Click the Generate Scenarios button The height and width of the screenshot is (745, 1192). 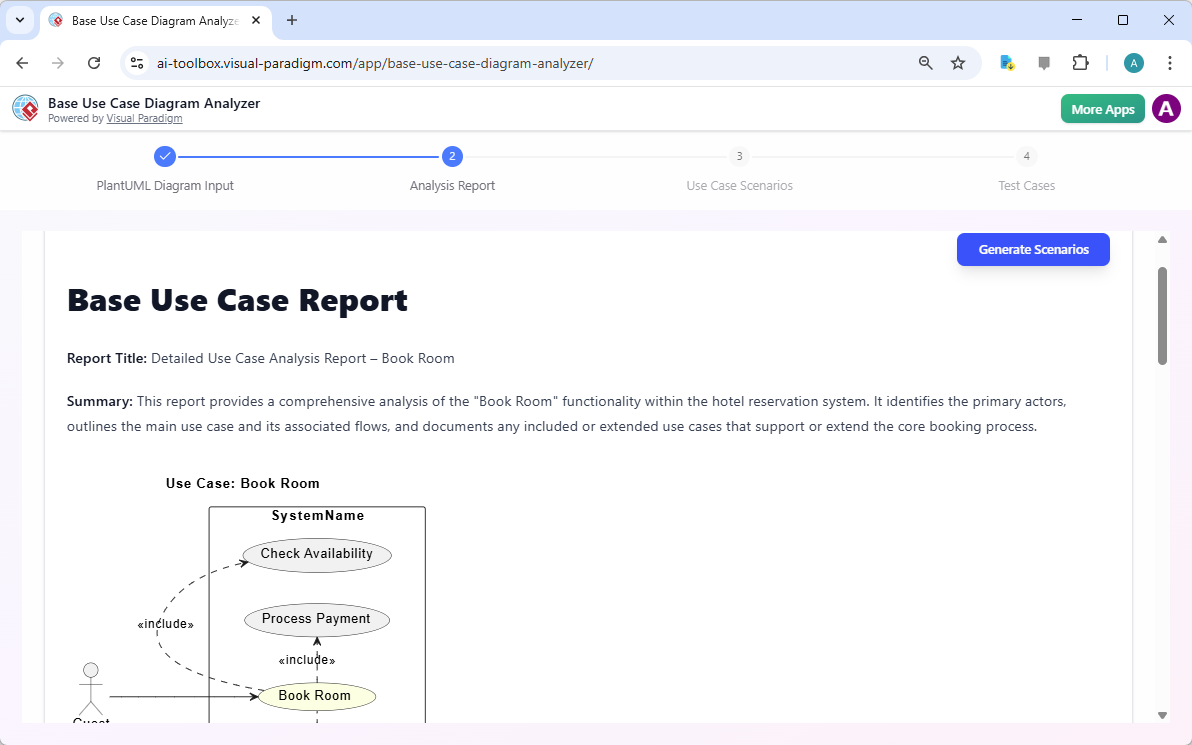tap(1033, 249)
